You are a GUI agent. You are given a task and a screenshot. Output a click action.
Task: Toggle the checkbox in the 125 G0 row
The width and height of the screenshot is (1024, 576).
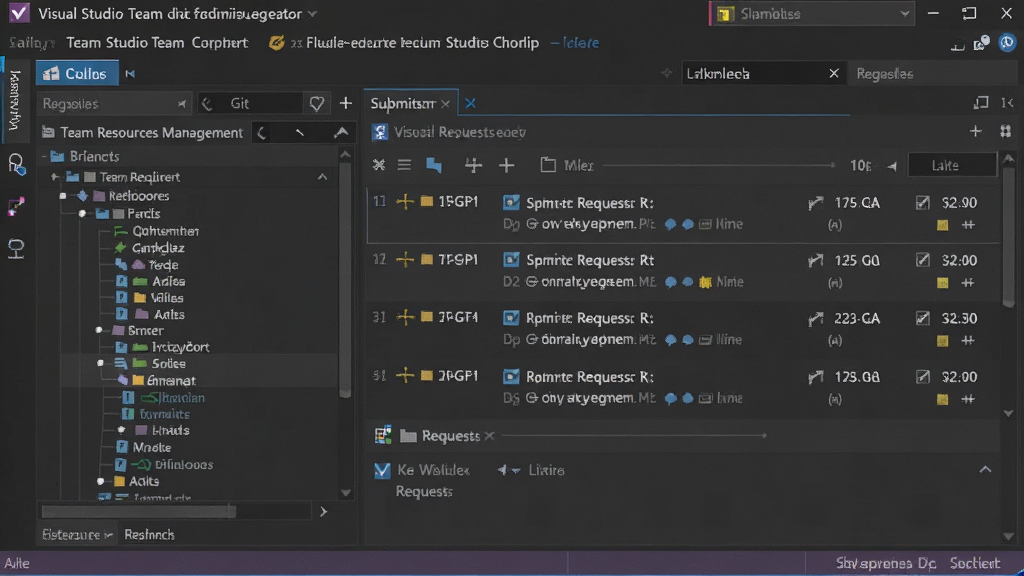[922, 260]
